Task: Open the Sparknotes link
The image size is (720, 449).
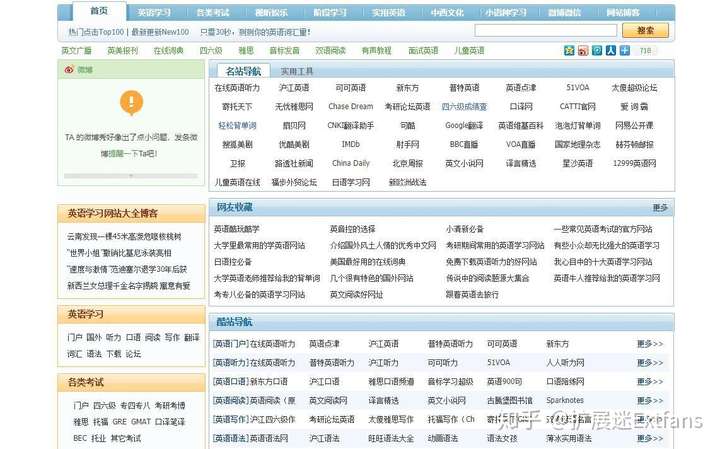Action: (565, 400)
